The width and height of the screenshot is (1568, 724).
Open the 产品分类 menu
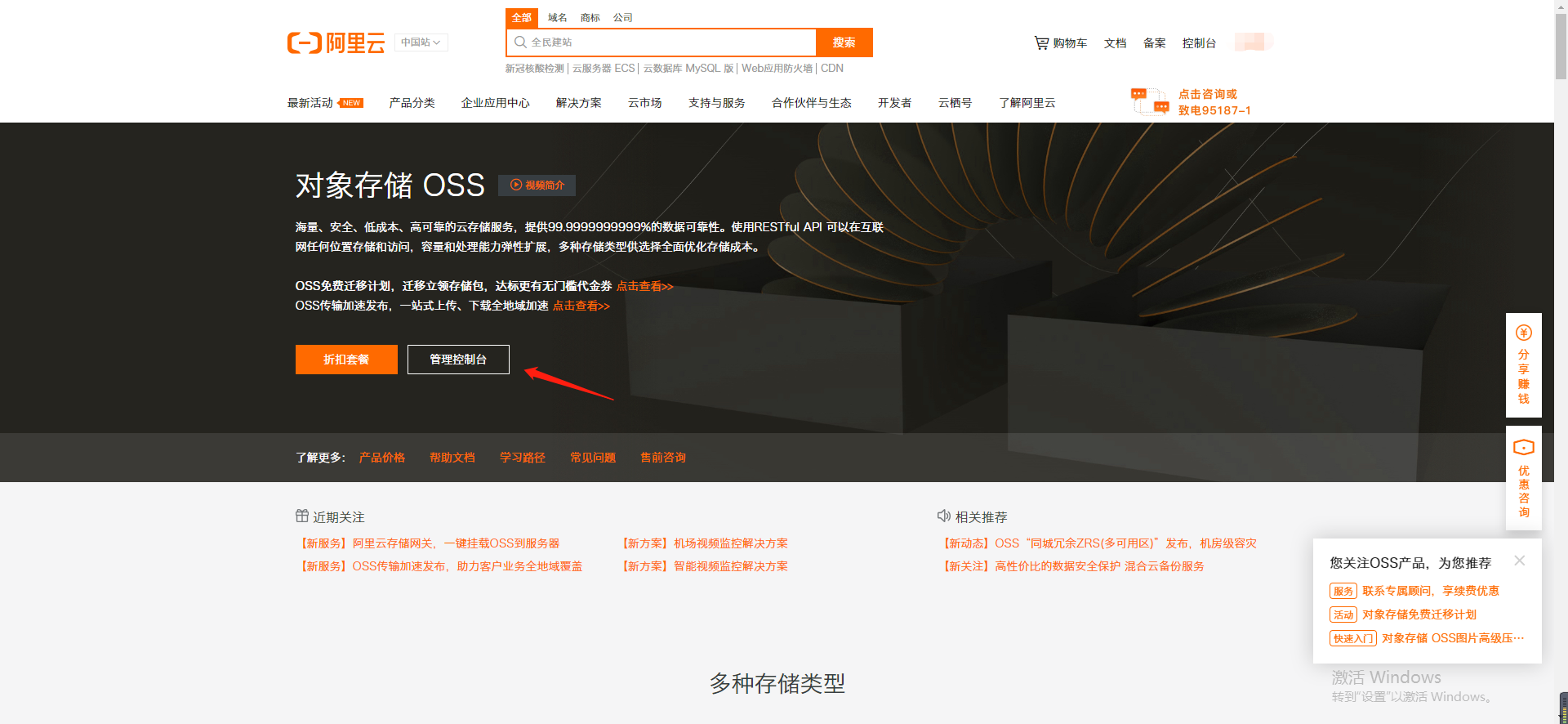click(412, 103)
